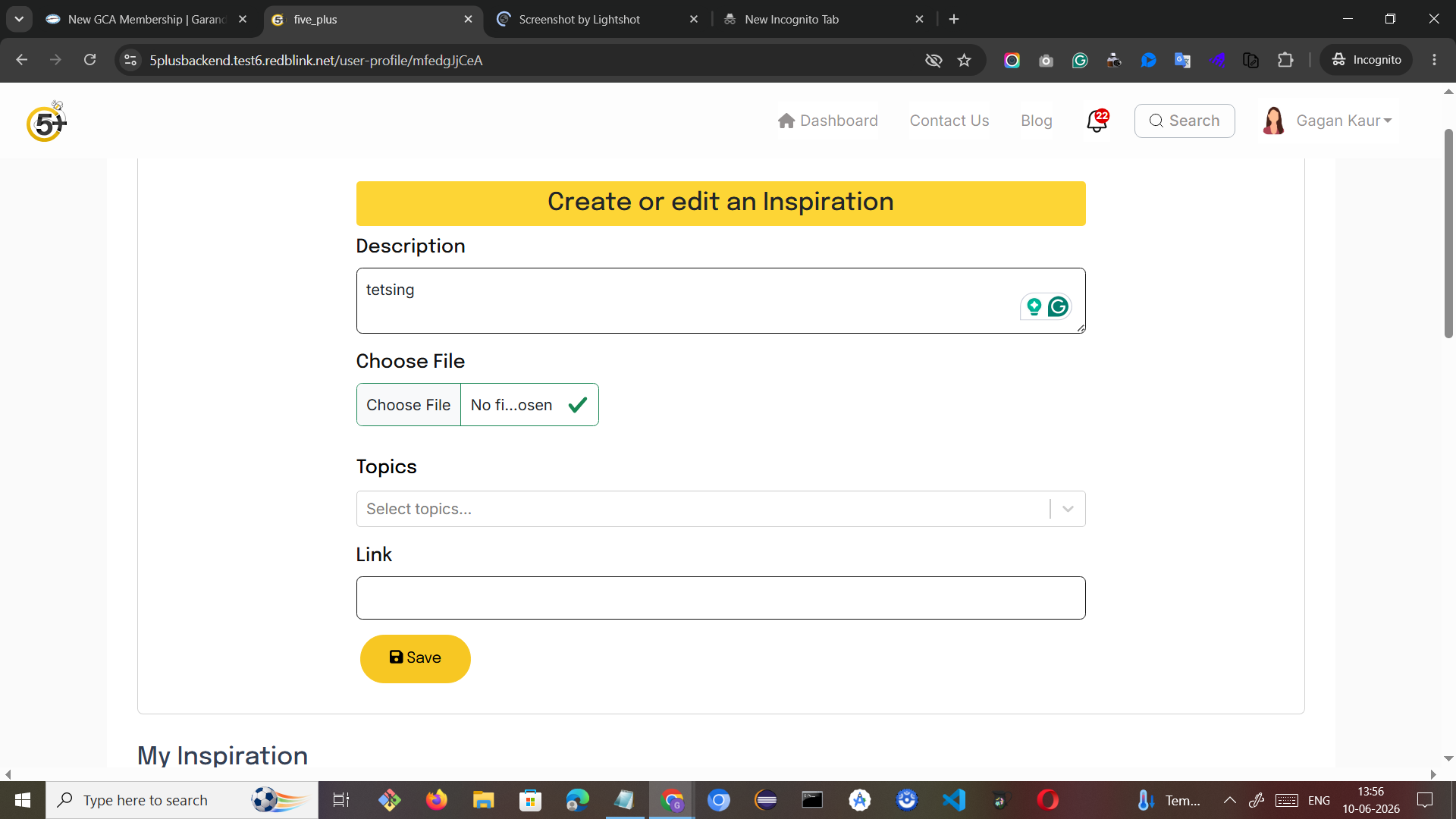Click the Gagan Kaur profile avatar
The width and height of the screenshot is (1456, 819).
(x=1273, y=121)
